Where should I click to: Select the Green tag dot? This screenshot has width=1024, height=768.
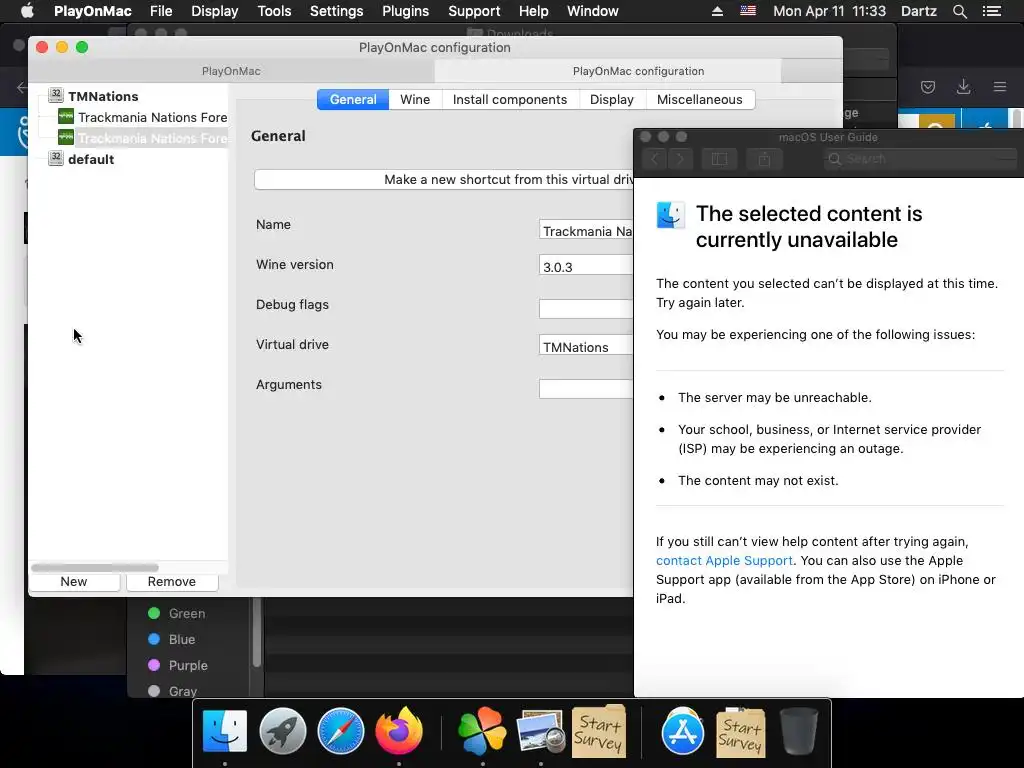(154, 613)
